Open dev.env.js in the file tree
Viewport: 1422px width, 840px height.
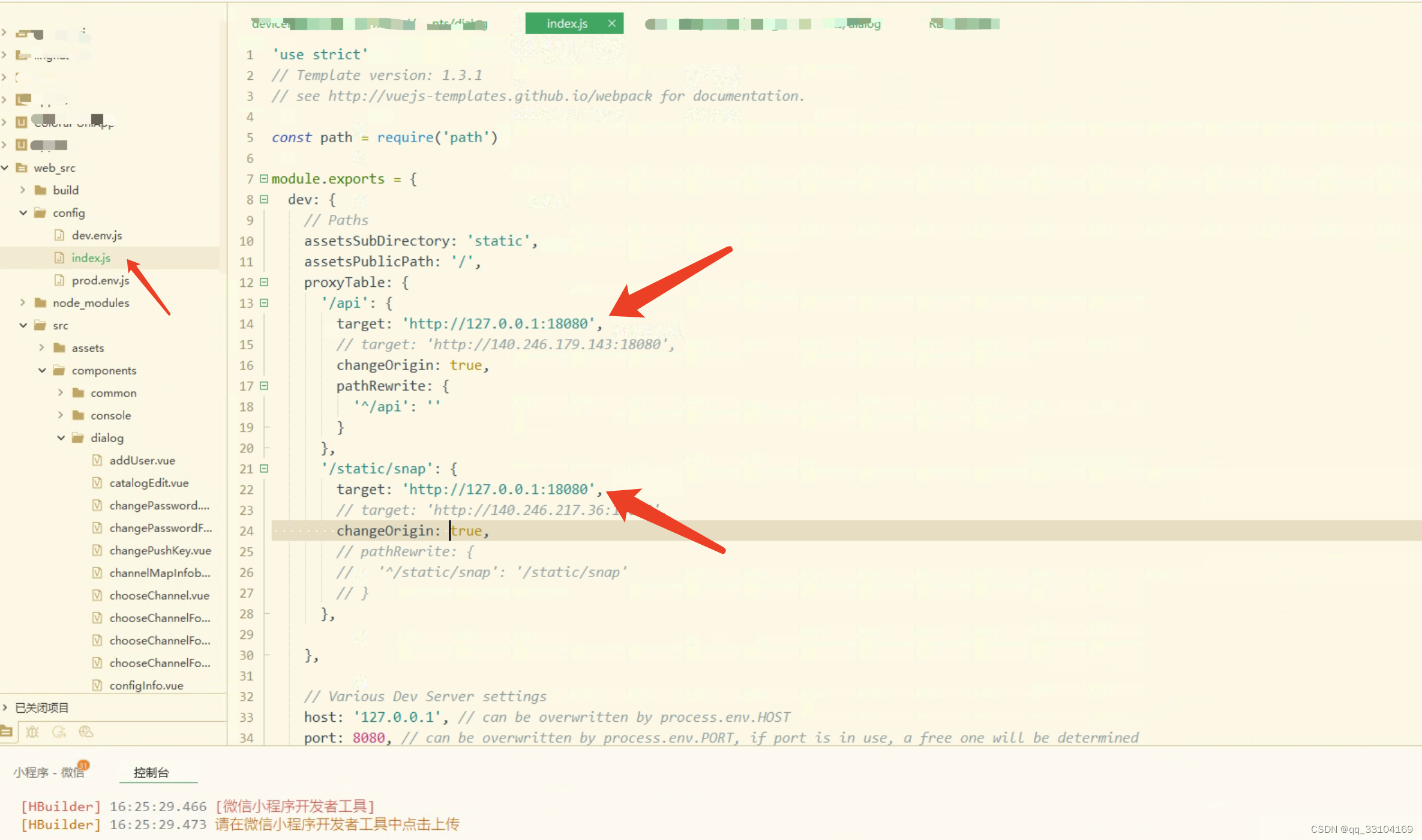coord(97,235)
